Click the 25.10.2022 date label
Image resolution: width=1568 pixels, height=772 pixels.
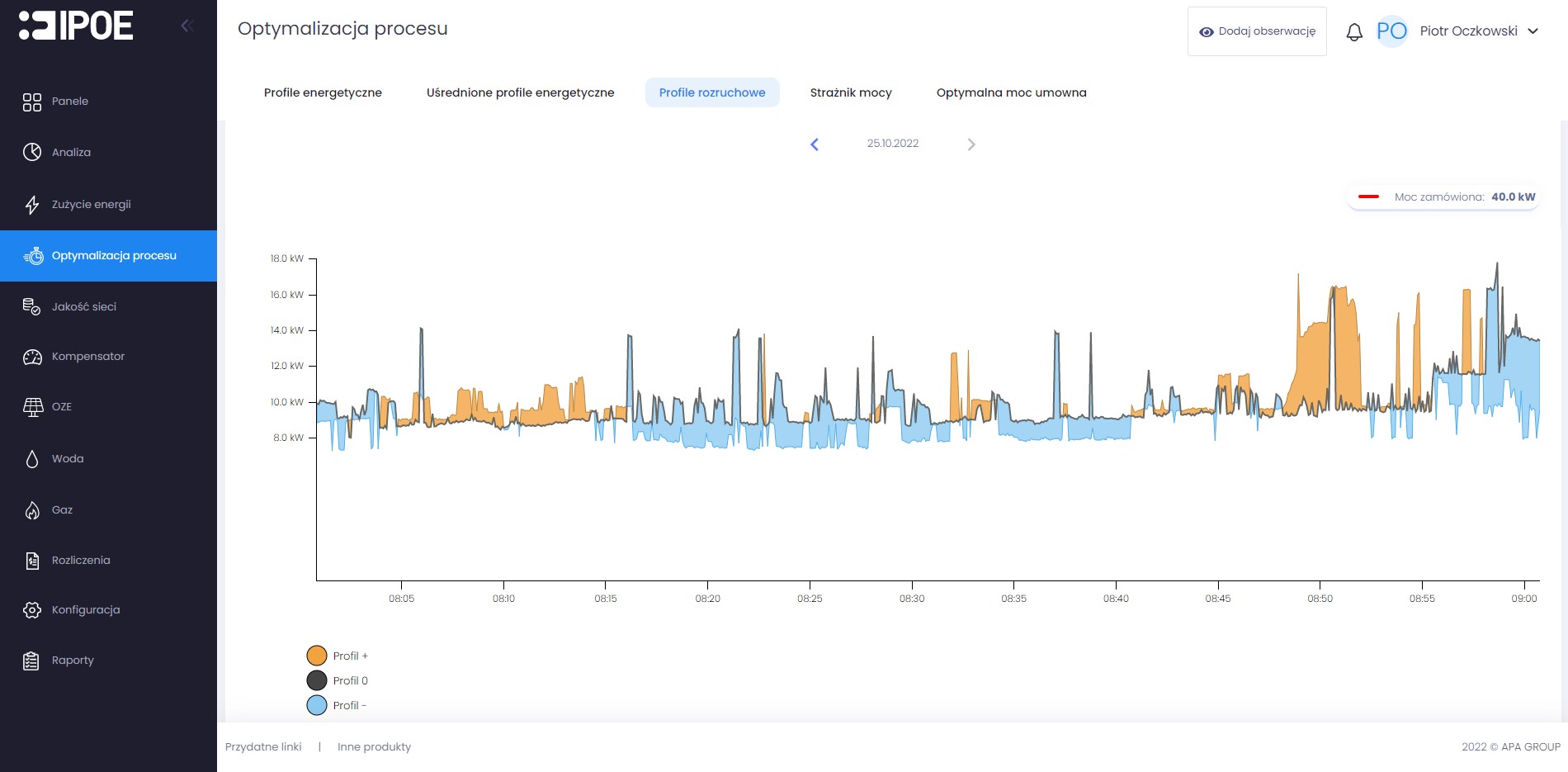point(892,144)
